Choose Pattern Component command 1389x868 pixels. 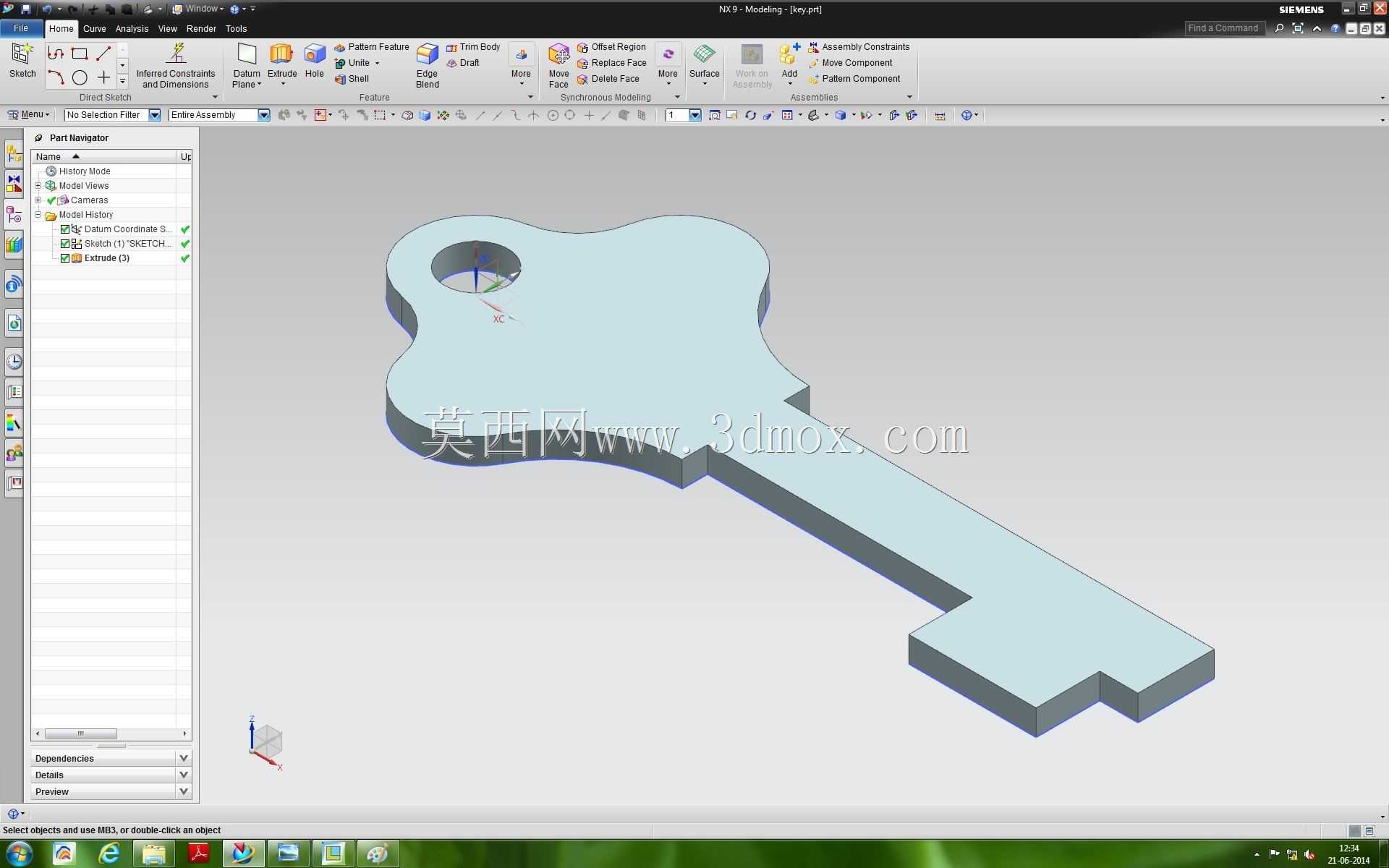tap(854, 79)
